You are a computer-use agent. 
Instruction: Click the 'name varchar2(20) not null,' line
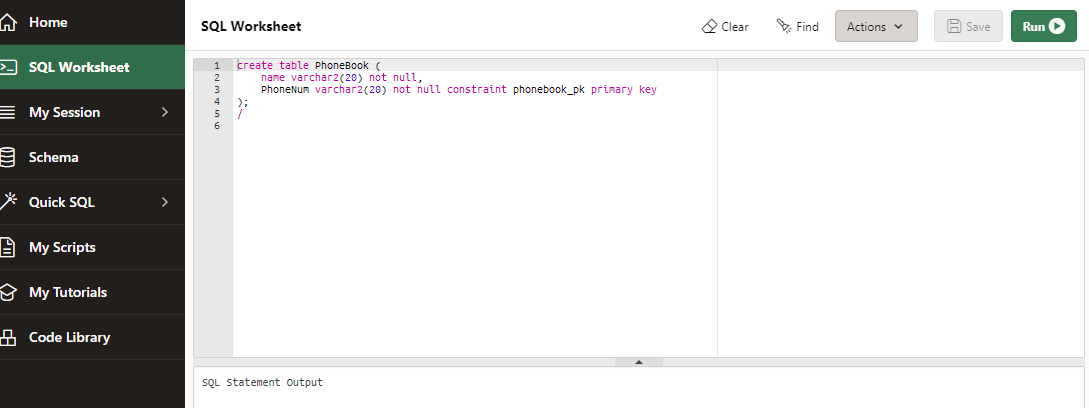pyautogui.click(x=342, y=78)
